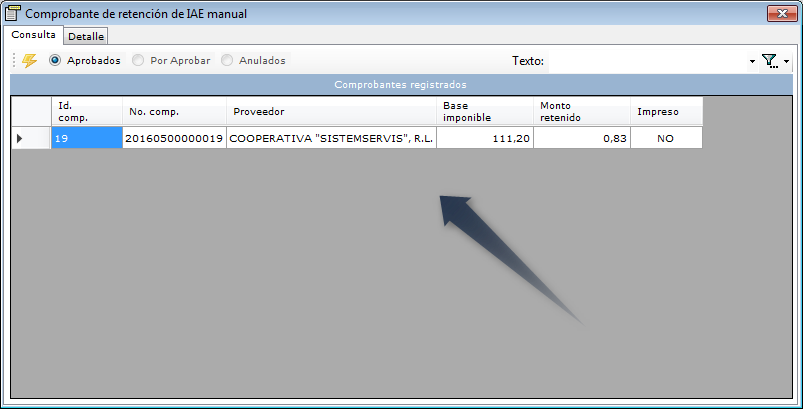Select the Por Aprobar radio button
Screen dimensions: 803x409
pos(138,60)
